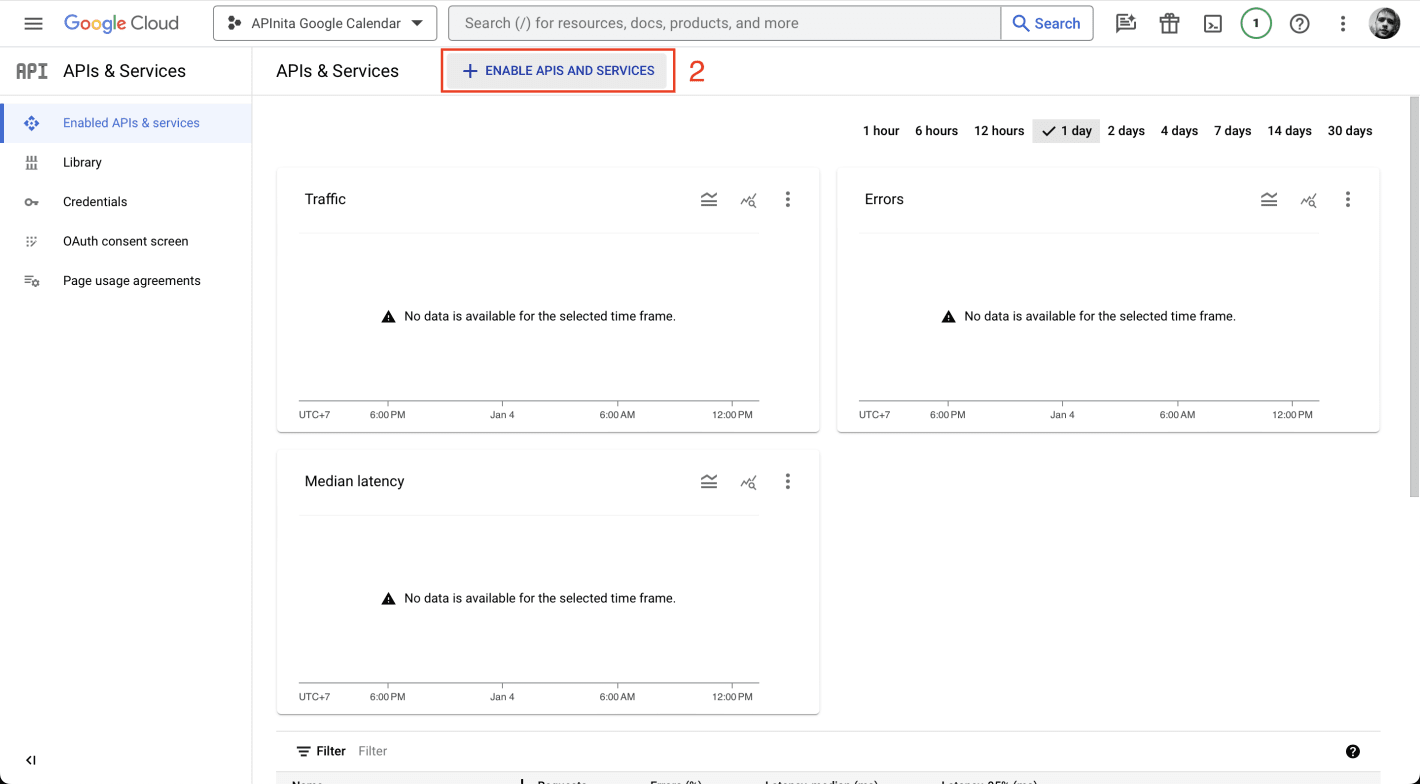Open Google Cloud notifications
Screen dimensions: 1420x784
[x=1256, y=22]
